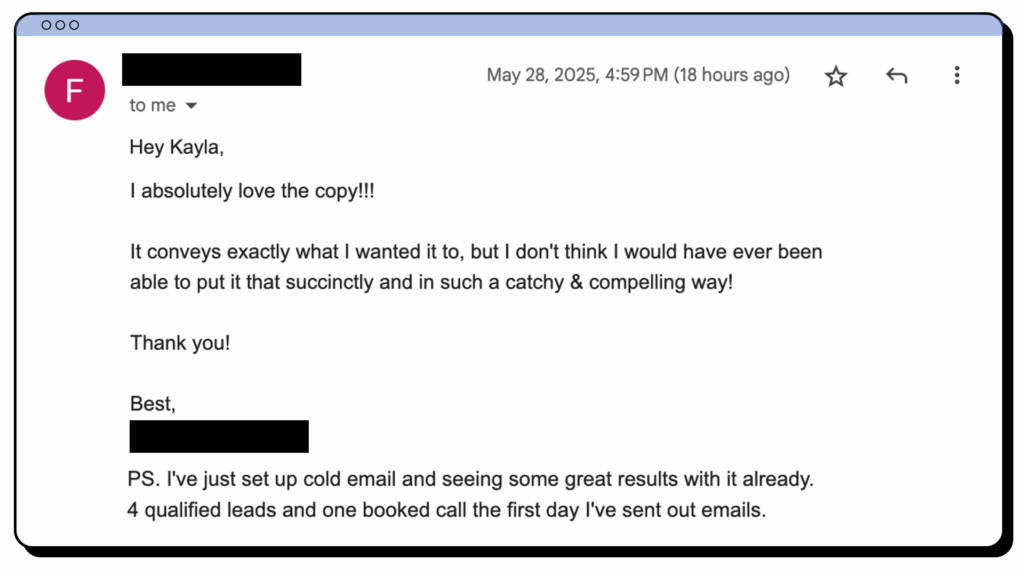Click the leftmost window circle in title bar
1024x576 pixels.
pyautogui.click(x=46, y=25)
